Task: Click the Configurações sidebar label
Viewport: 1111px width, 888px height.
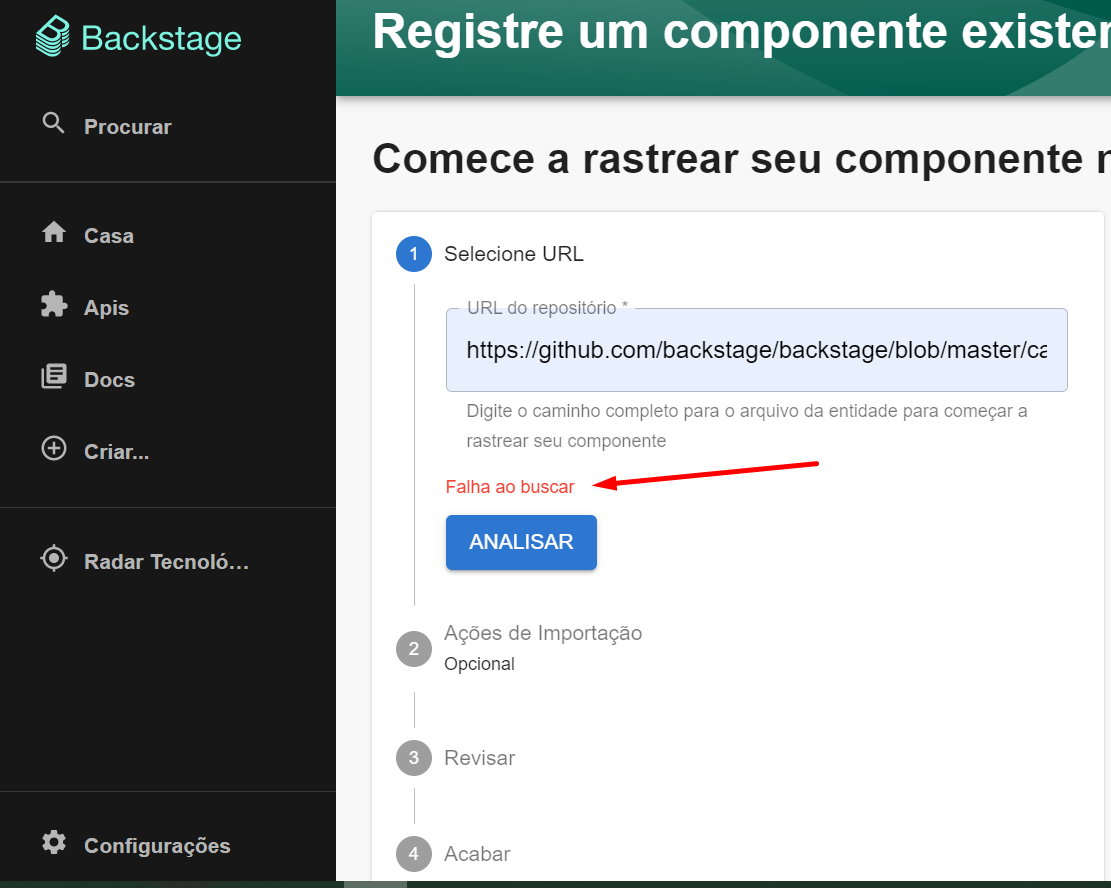Action: coord(155,845)
